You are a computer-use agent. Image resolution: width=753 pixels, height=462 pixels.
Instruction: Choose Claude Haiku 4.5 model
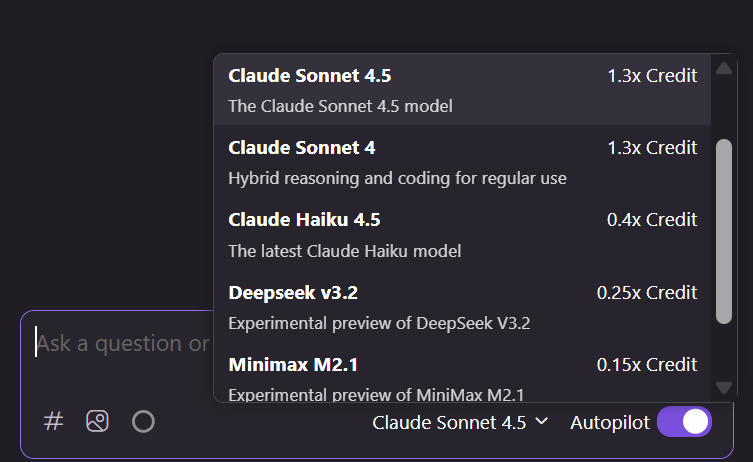pos(462,234)
